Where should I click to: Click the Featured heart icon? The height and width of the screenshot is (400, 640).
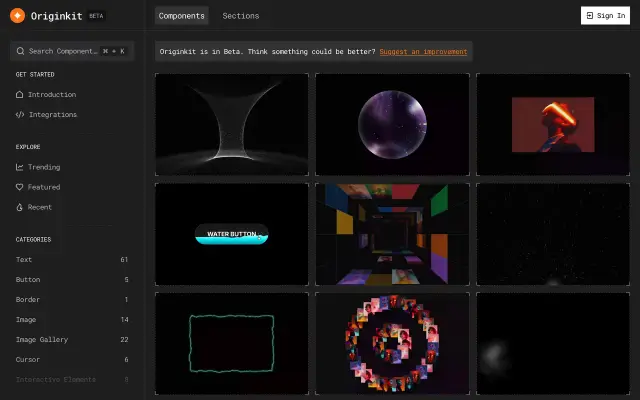(x=19, y=187)
